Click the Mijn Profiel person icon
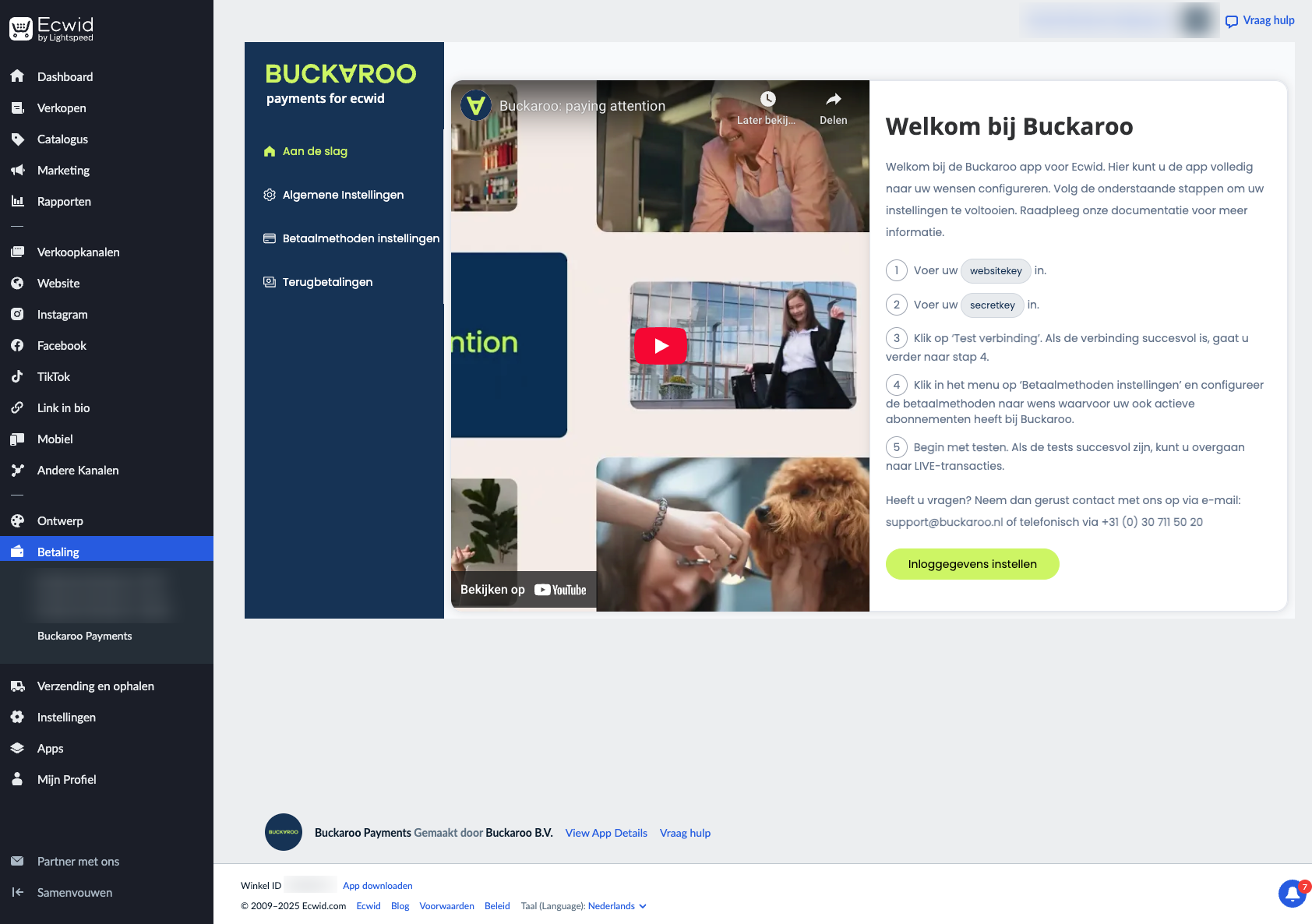 tap(17, 779)
